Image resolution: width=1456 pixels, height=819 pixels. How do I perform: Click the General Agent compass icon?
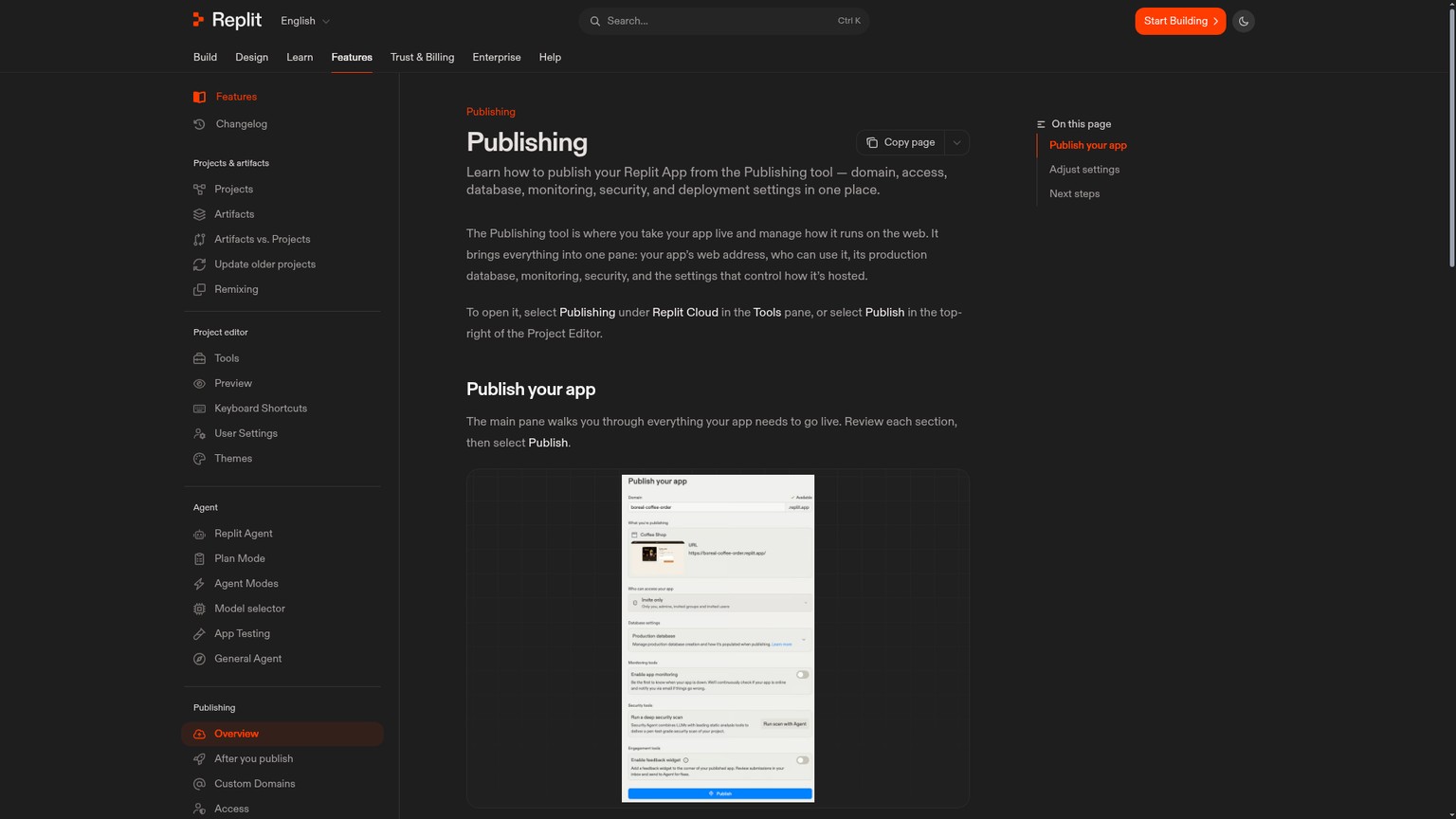pyautogui.click(x=199, y=659)
